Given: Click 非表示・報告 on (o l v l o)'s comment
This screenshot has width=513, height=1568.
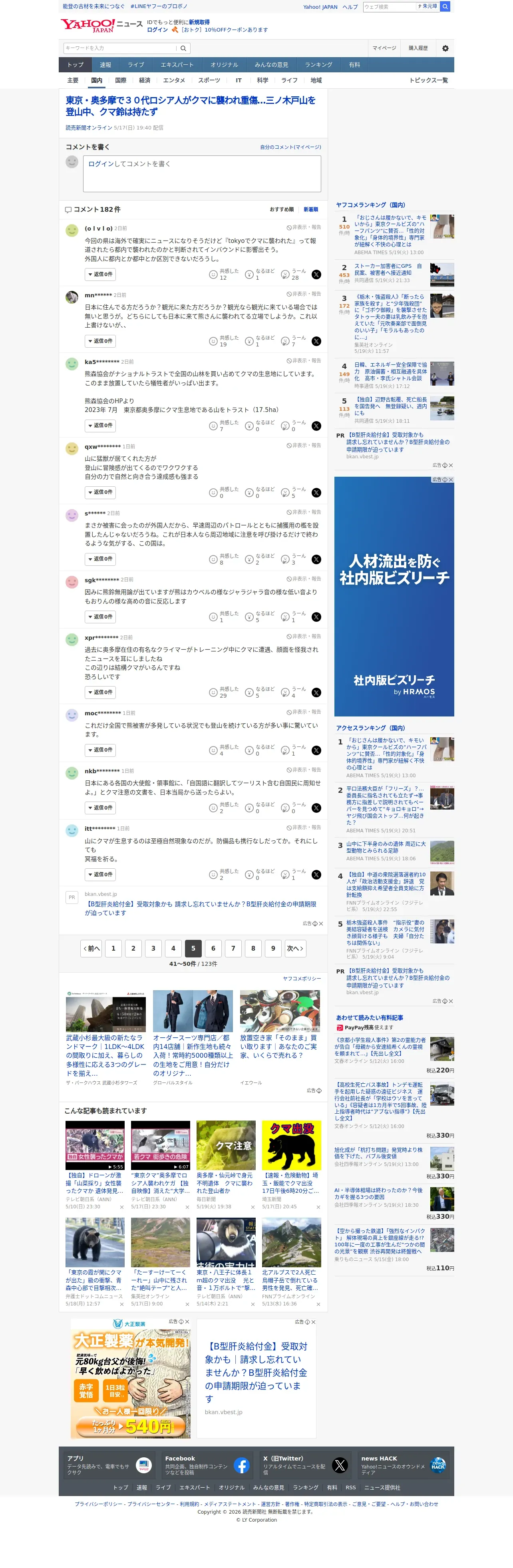Looking at the screenshot, I should 304,228.
